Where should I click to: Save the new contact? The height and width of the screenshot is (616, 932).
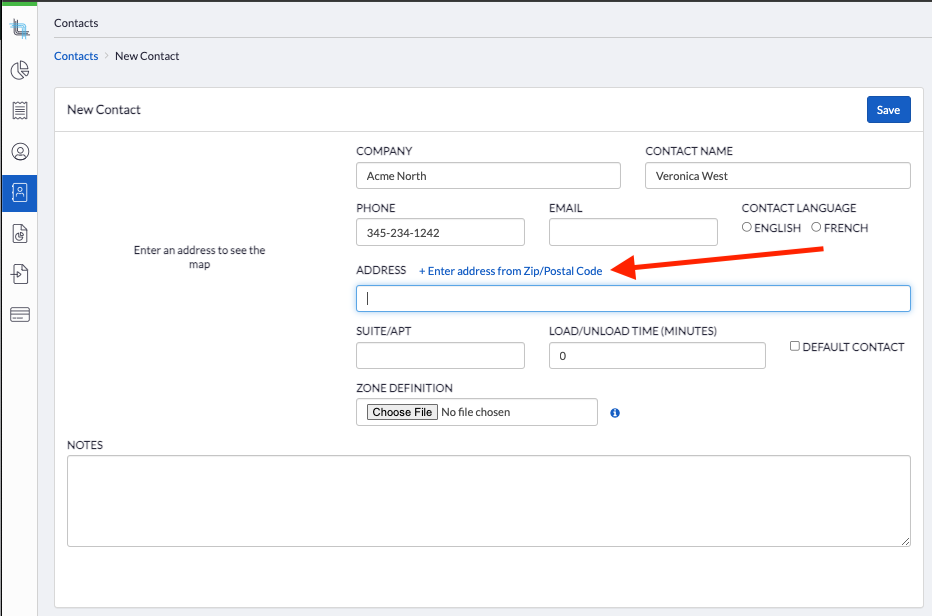click(x=889, y=109)
